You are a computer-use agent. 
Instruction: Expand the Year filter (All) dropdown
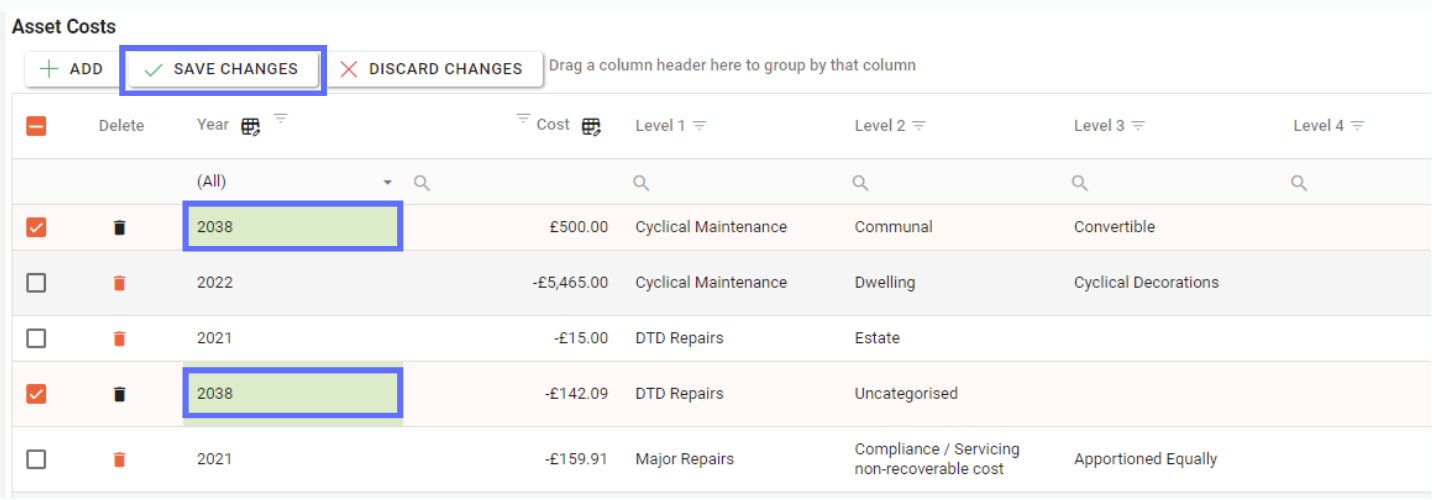387,183
